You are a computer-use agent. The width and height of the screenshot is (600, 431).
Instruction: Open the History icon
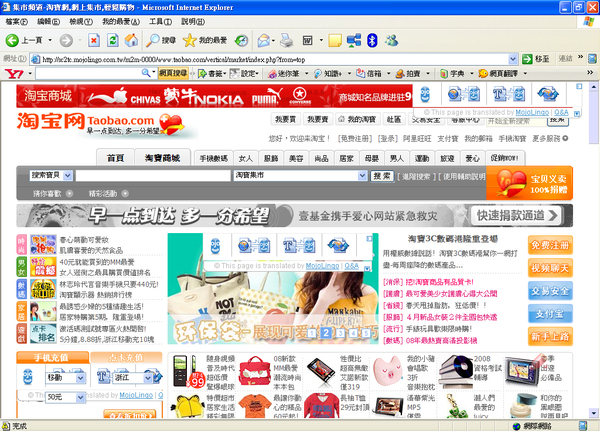pos(241,40)
